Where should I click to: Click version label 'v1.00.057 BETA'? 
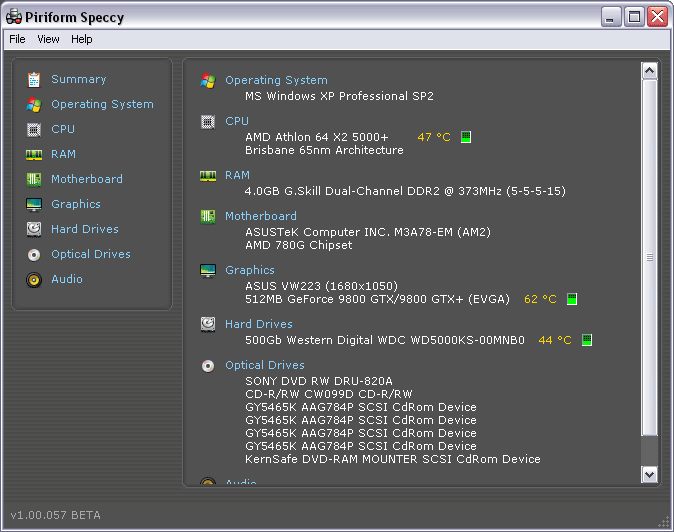click(55, 515)
